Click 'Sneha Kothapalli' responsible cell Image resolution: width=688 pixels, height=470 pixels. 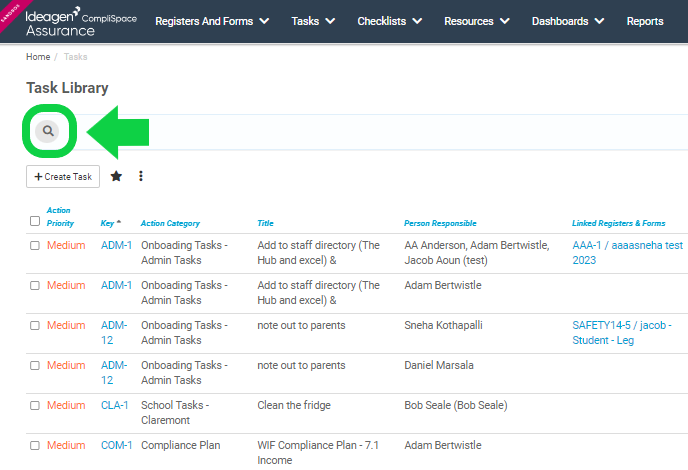[x=443, y=325]
